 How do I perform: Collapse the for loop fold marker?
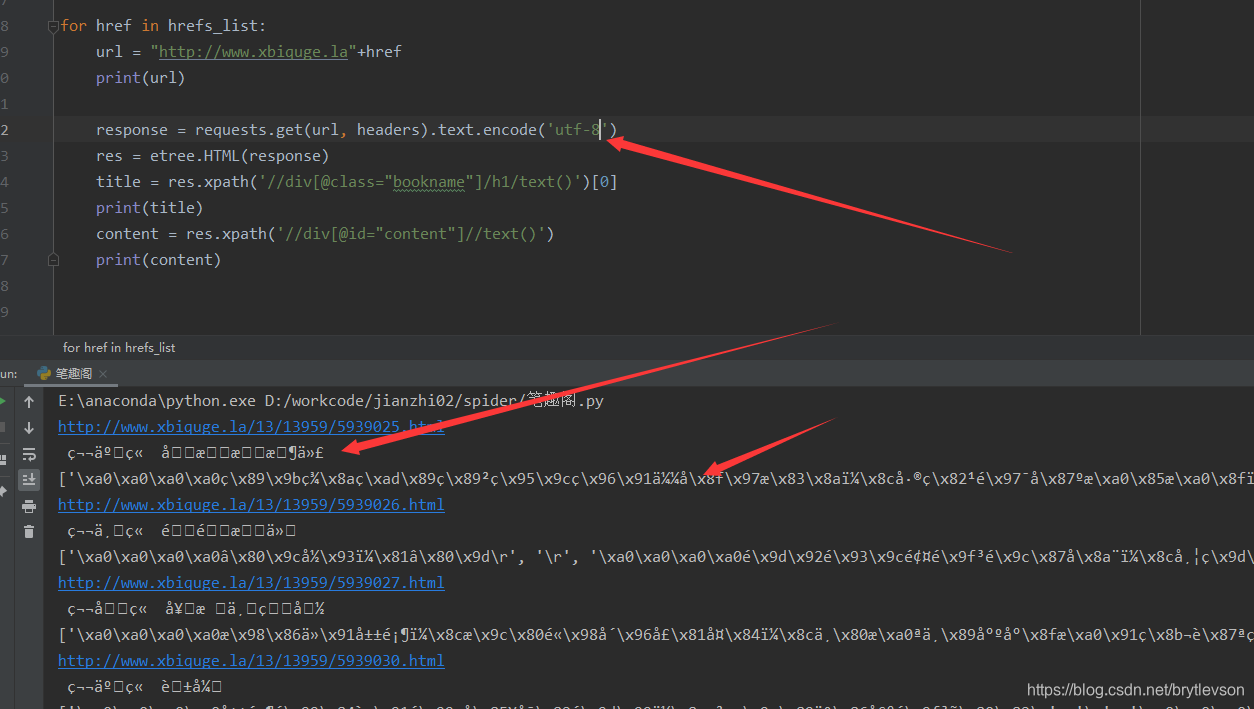[53, 27]
